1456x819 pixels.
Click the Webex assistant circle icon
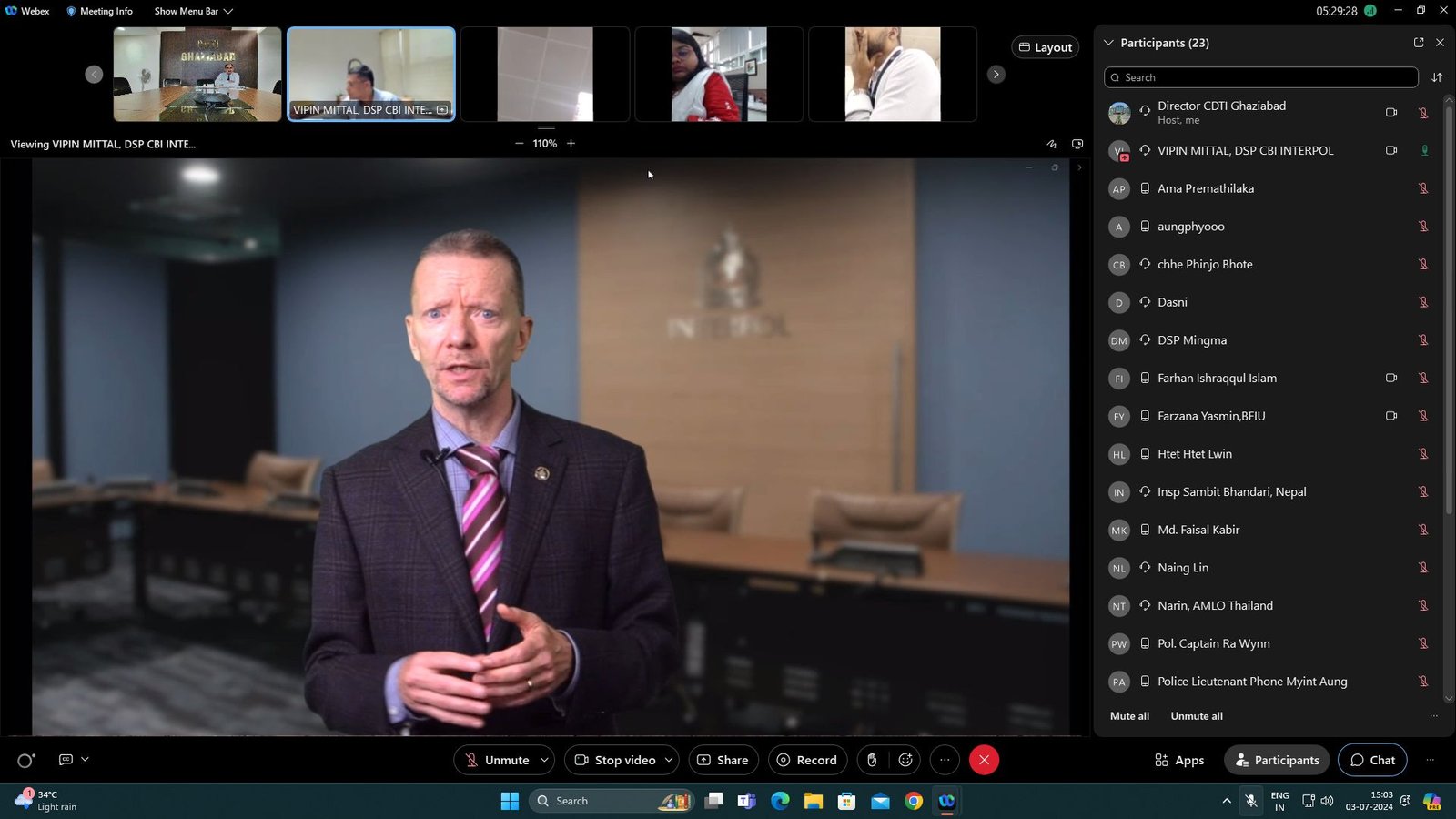click(25, 760)
